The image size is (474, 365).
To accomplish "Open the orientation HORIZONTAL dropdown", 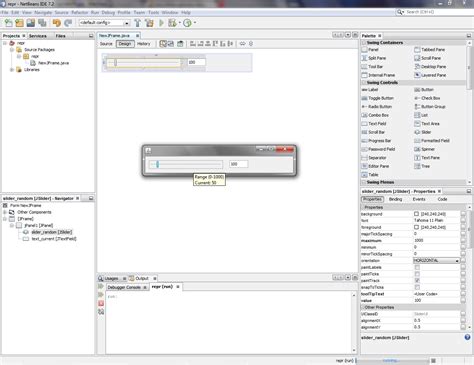I will (x=436, y=261).
